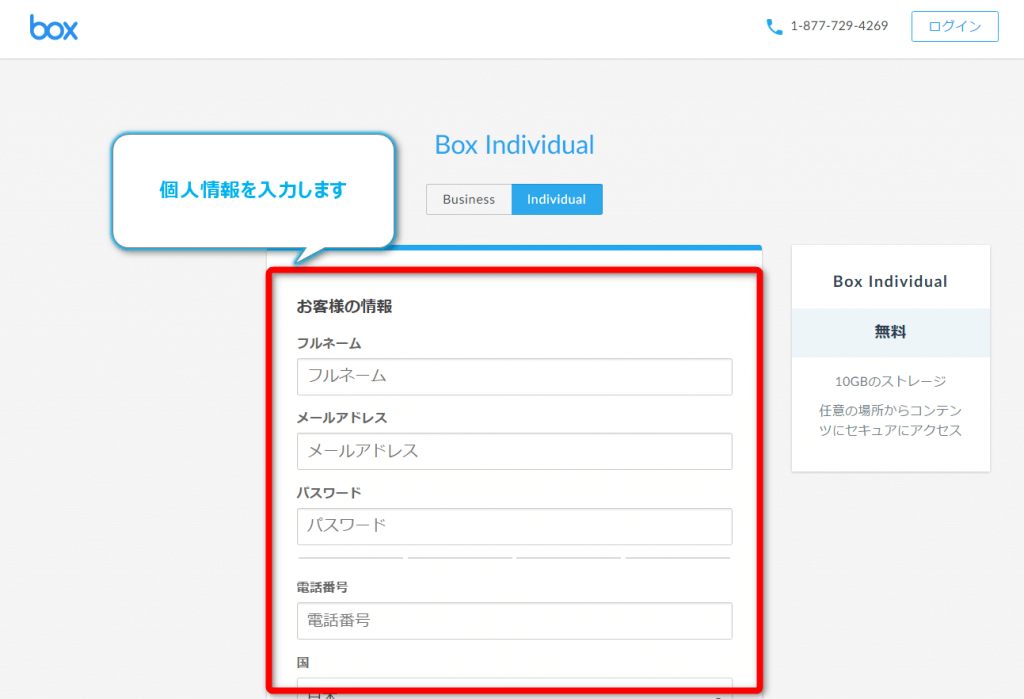Click the 個人情報を入力します callout bubble
The width and height of the screenshot is (1024, 699).
(253, 190)
